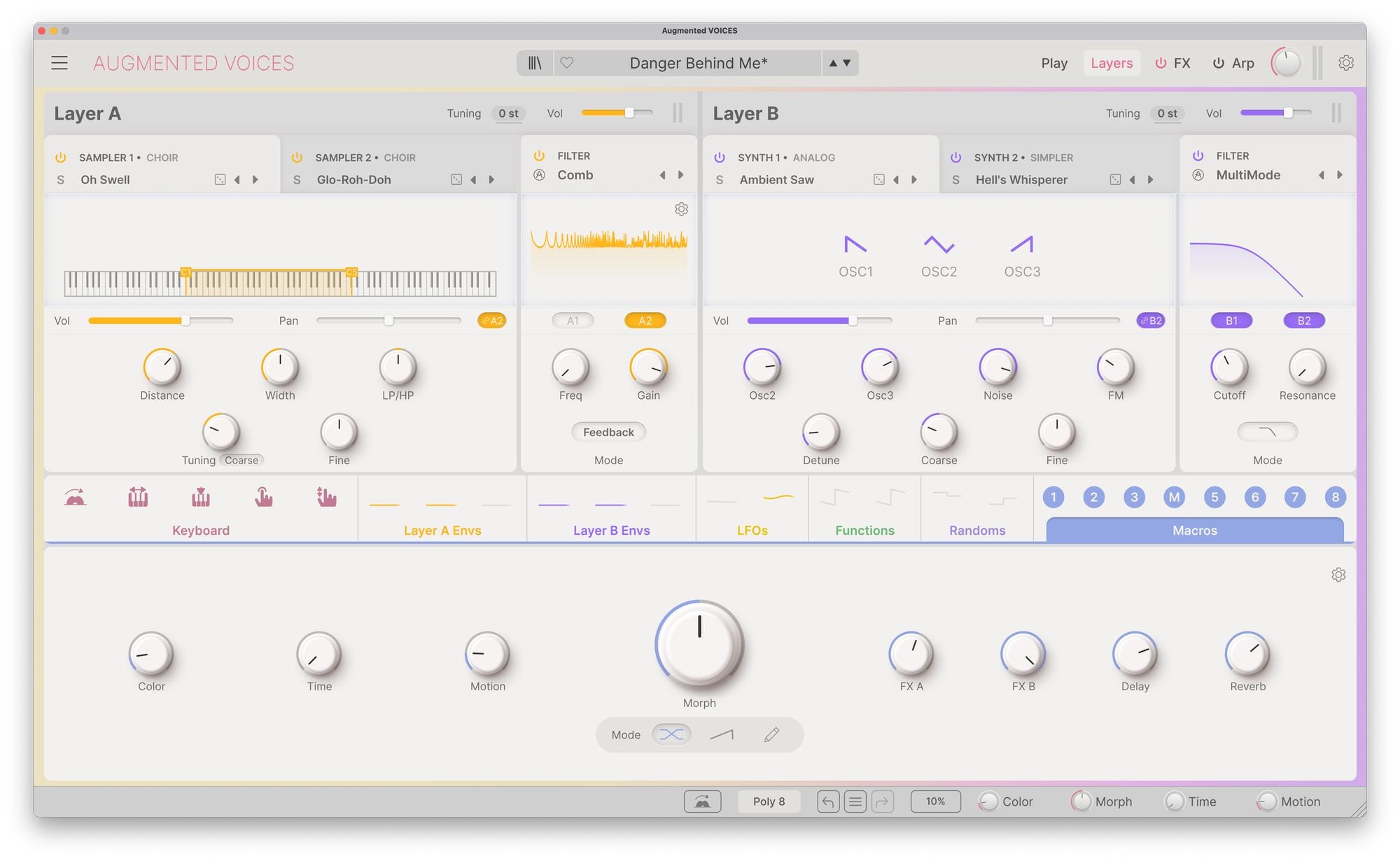1400x861 pixels.
Task: Click the large Morph macro knob
Action: click(699, 644)
